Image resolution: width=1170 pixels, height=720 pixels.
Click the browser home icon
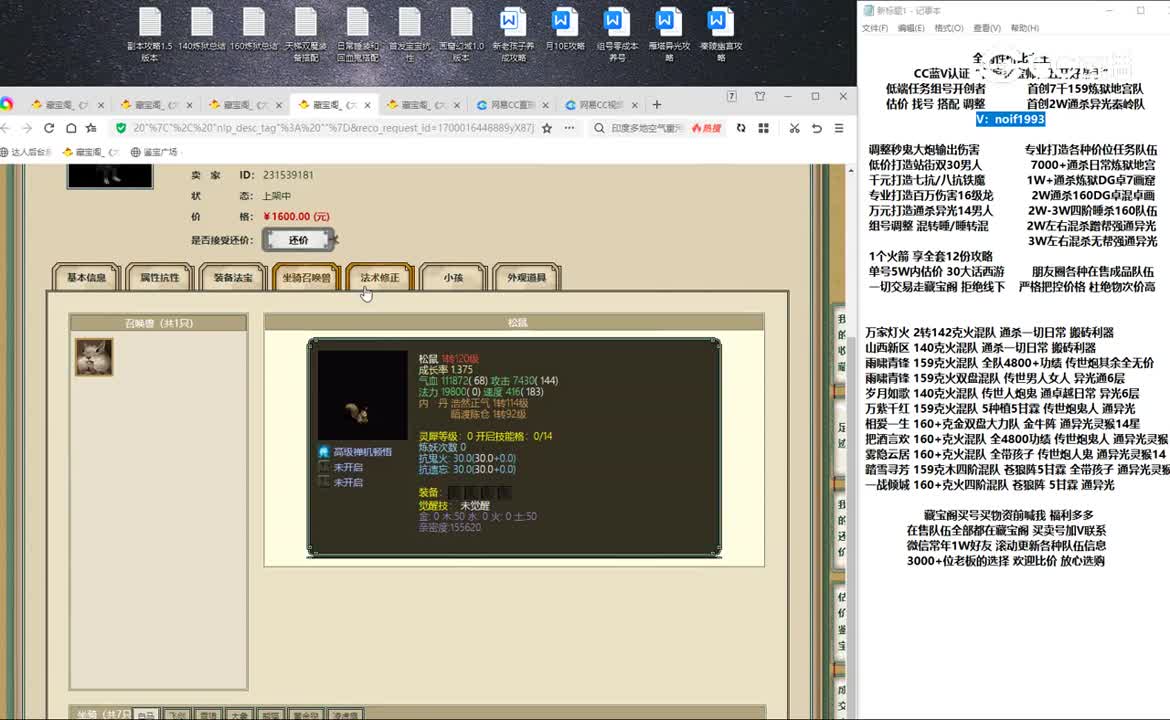(71, 128)
